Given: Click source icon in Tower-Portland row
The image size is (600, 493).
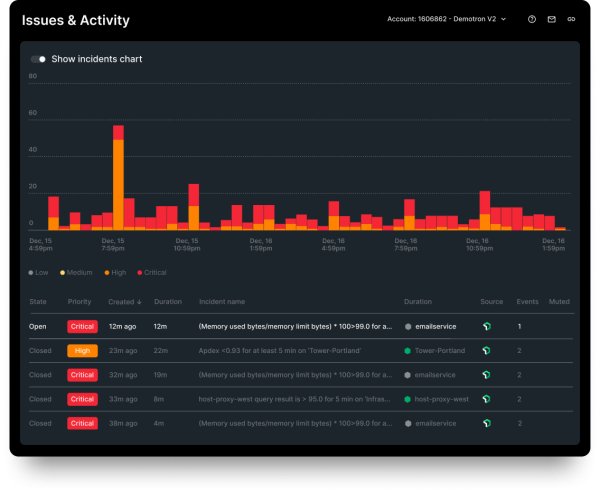Looking at the screenshot, I should (x=486, y=351).
